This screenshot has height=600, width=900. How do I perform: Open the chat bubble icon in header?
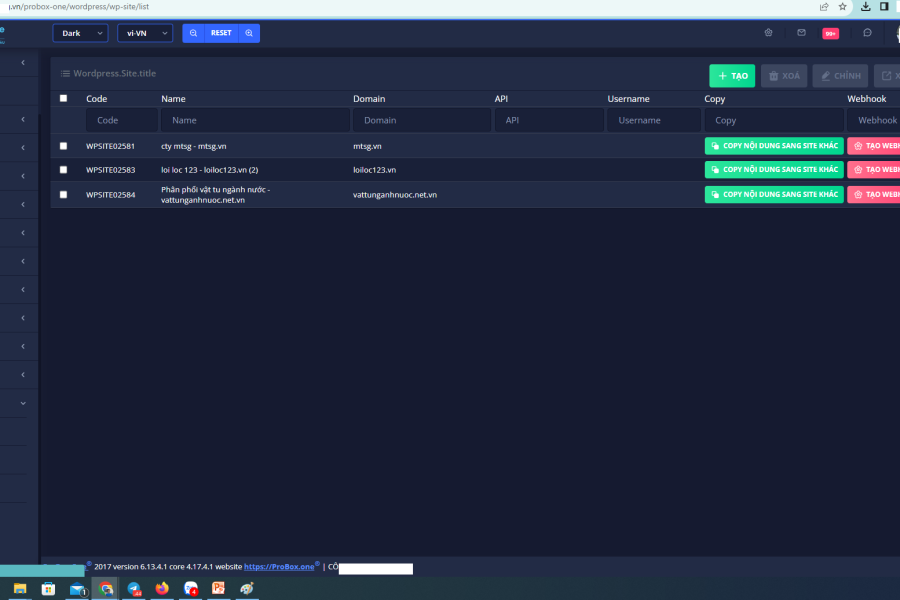[867, 33]
